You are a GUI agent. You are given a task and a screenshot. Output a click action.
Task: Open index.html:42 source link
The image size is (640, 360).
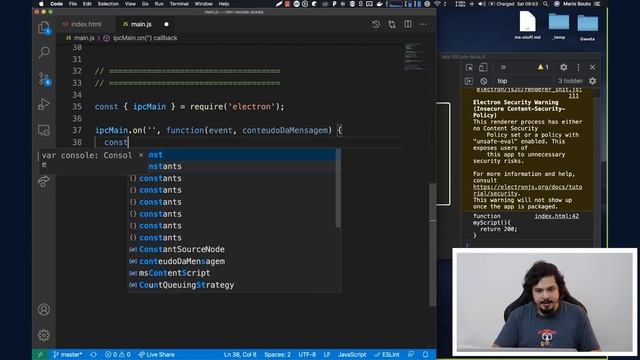coord(557,216)
